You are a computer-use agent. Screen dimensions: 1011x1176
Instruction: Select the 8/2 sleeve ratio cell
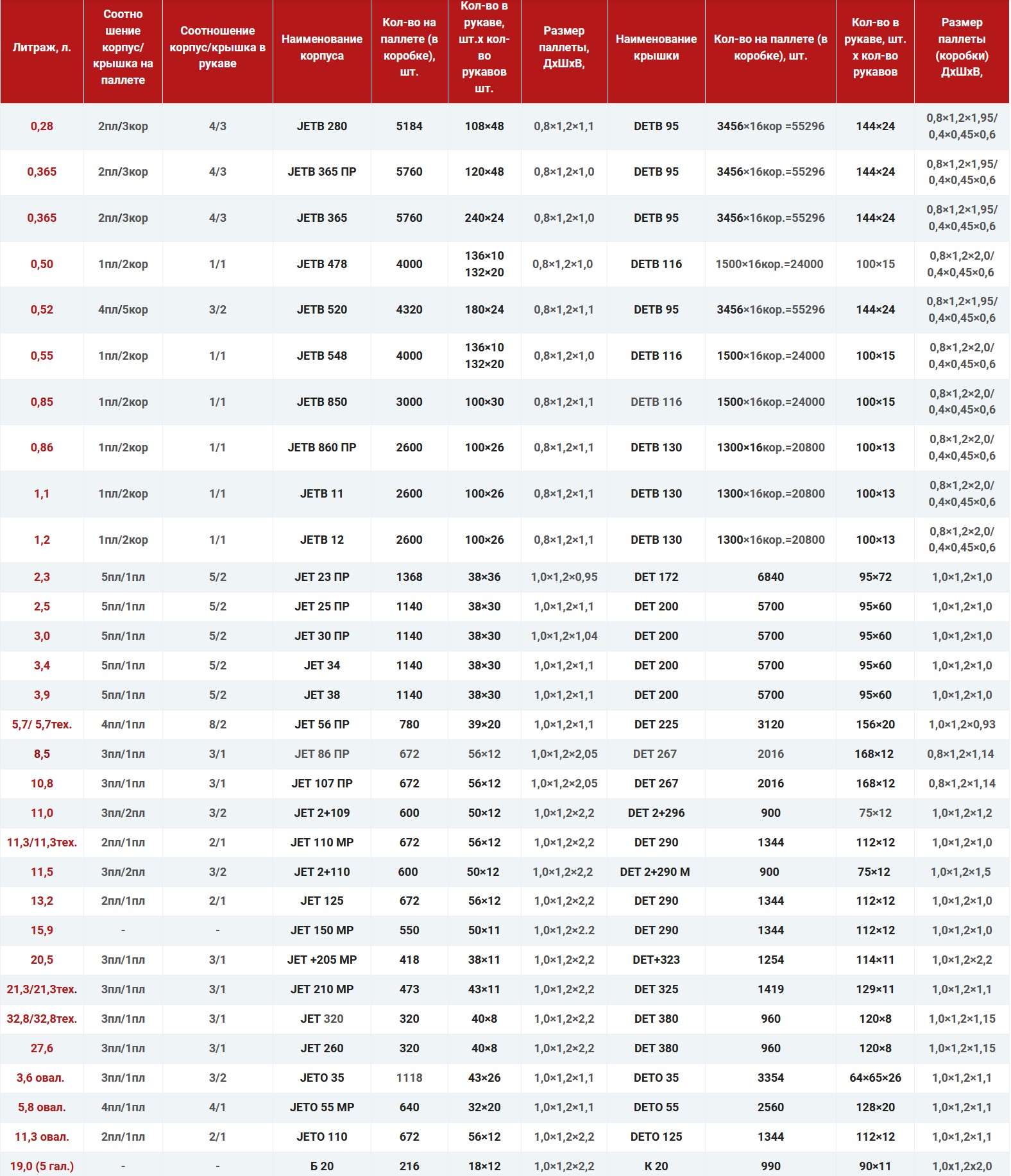pos(217,725)
